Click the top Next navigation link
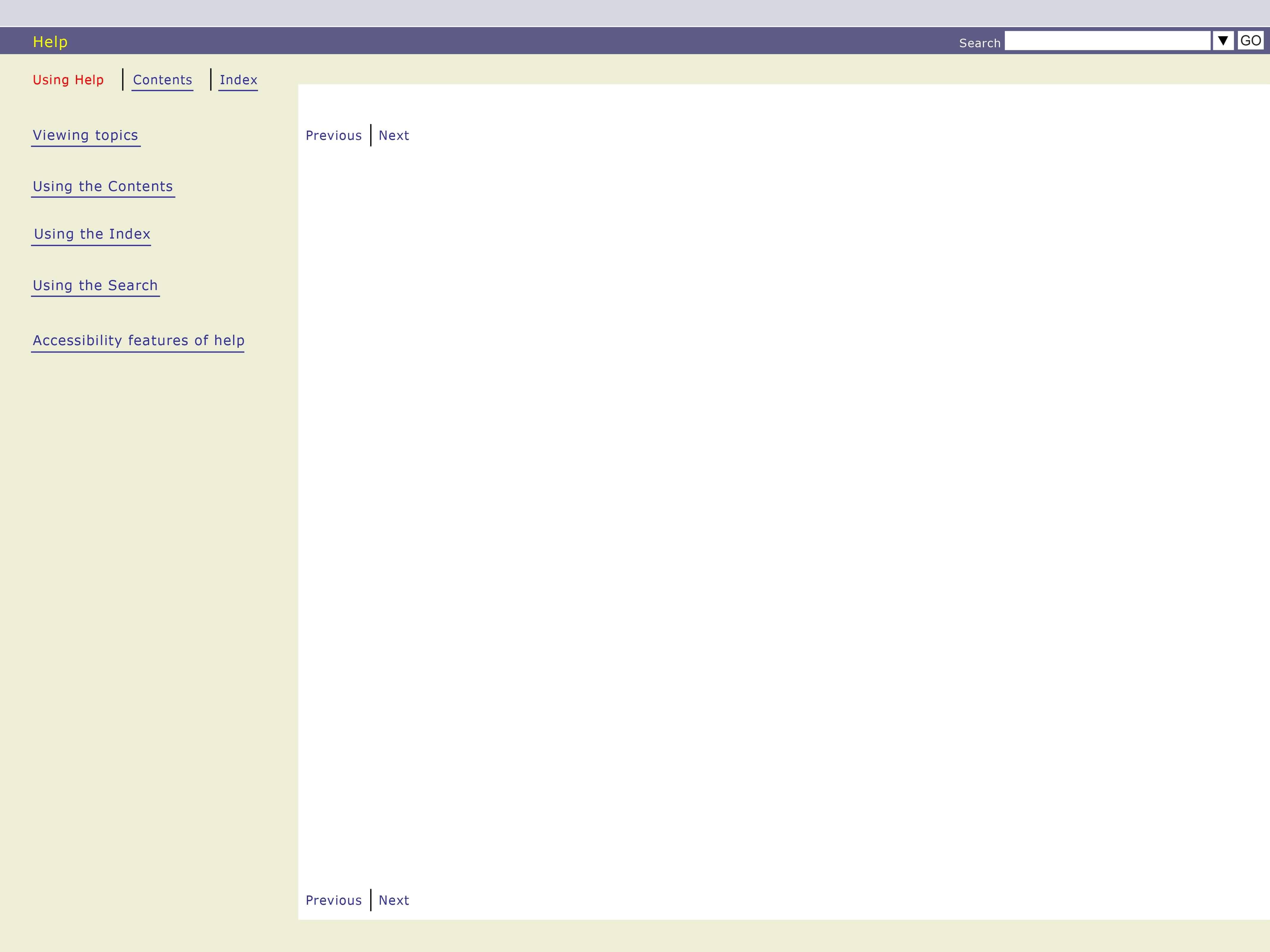This screenshot has height=952, width=1270. 394,136
